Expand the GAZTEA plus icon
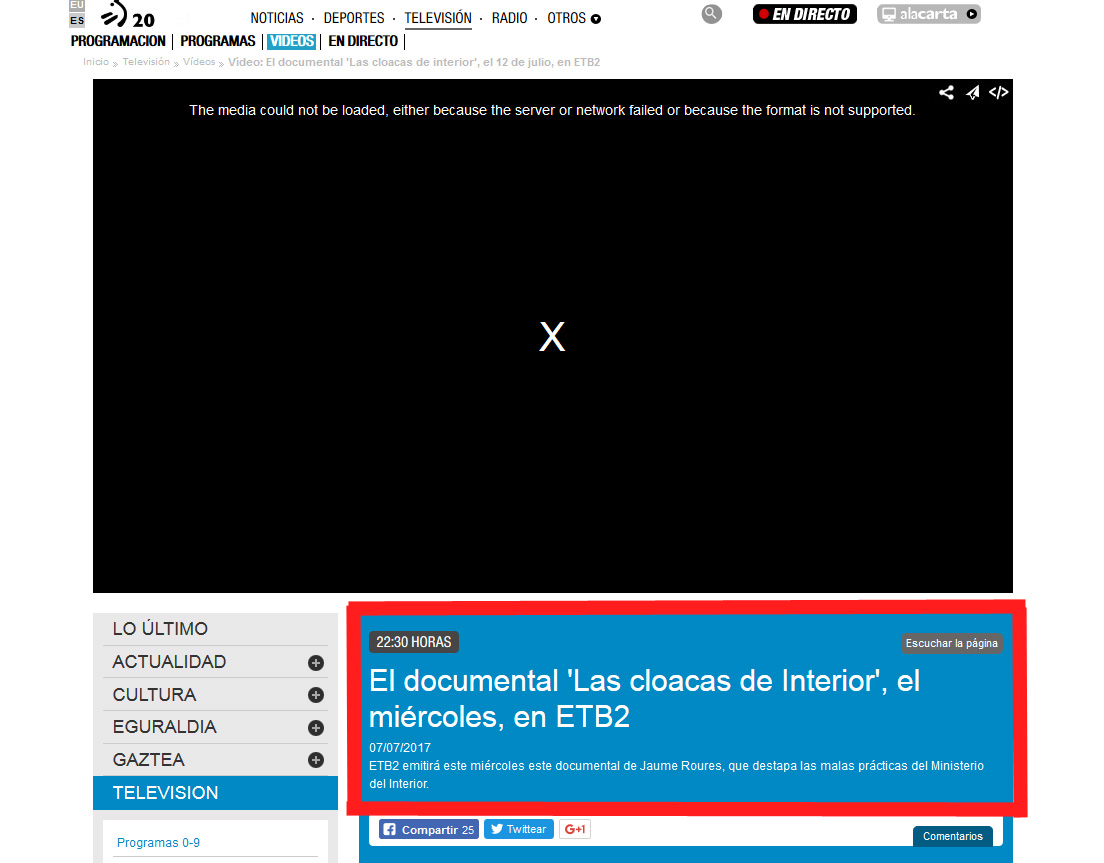This screenshot has height=863, width=1104. click(316, 760)
